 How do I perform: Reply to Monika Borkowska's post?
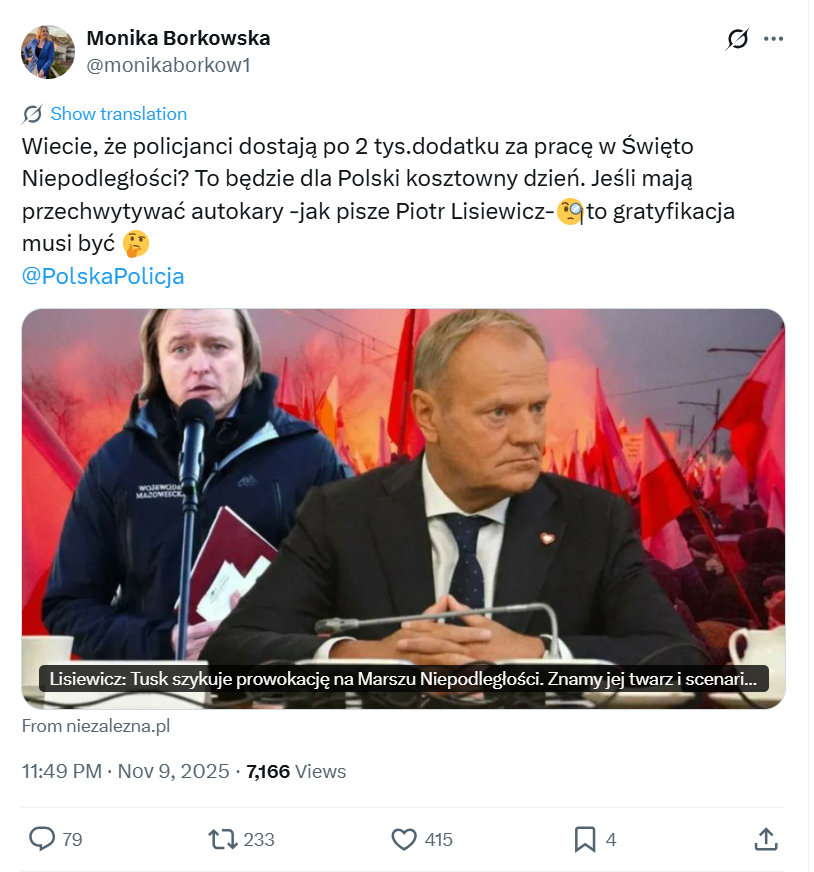coord(40,840)
